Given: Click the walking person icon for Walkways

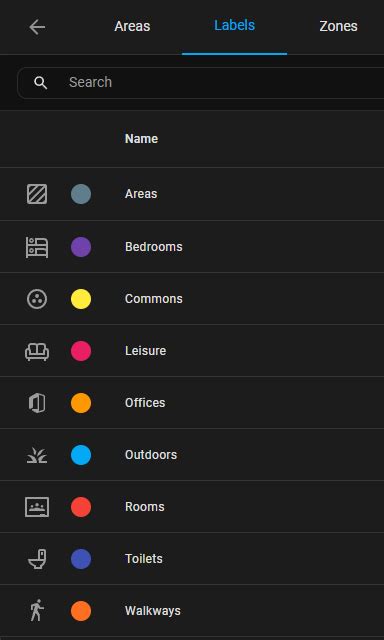Looking at the screenshot, I should point(37,611).
